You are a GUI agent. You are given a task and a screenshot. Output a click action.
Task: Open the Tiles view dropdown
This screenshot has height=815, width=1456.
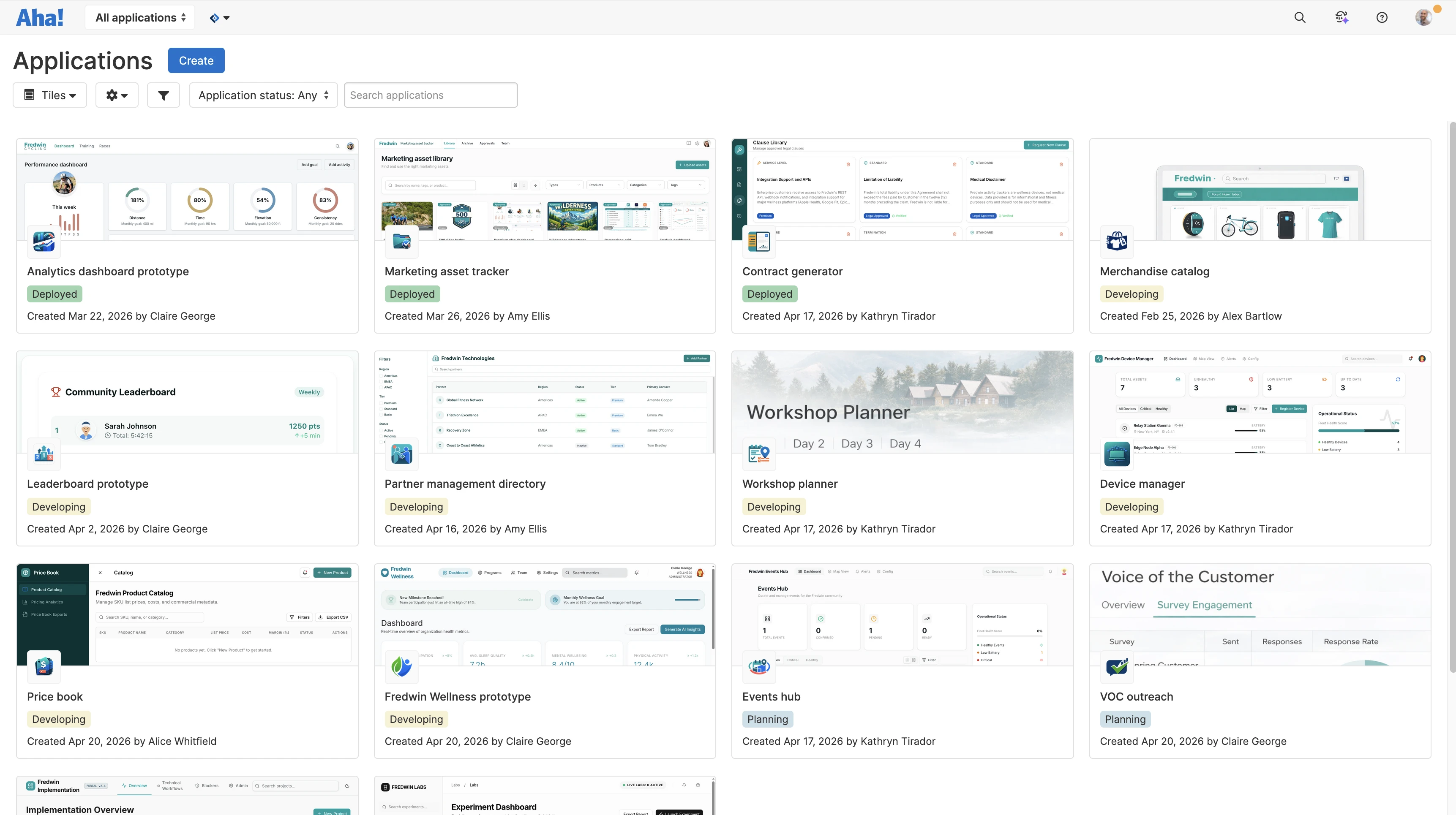pyautogui.click(x=50, y=95)
